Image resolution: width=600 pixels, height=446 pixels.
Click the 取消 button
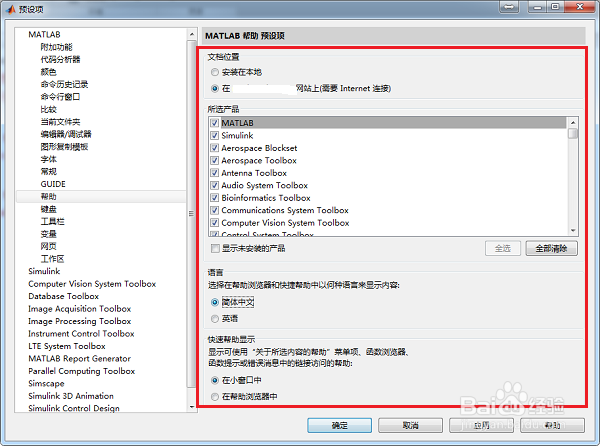point(410,425)
